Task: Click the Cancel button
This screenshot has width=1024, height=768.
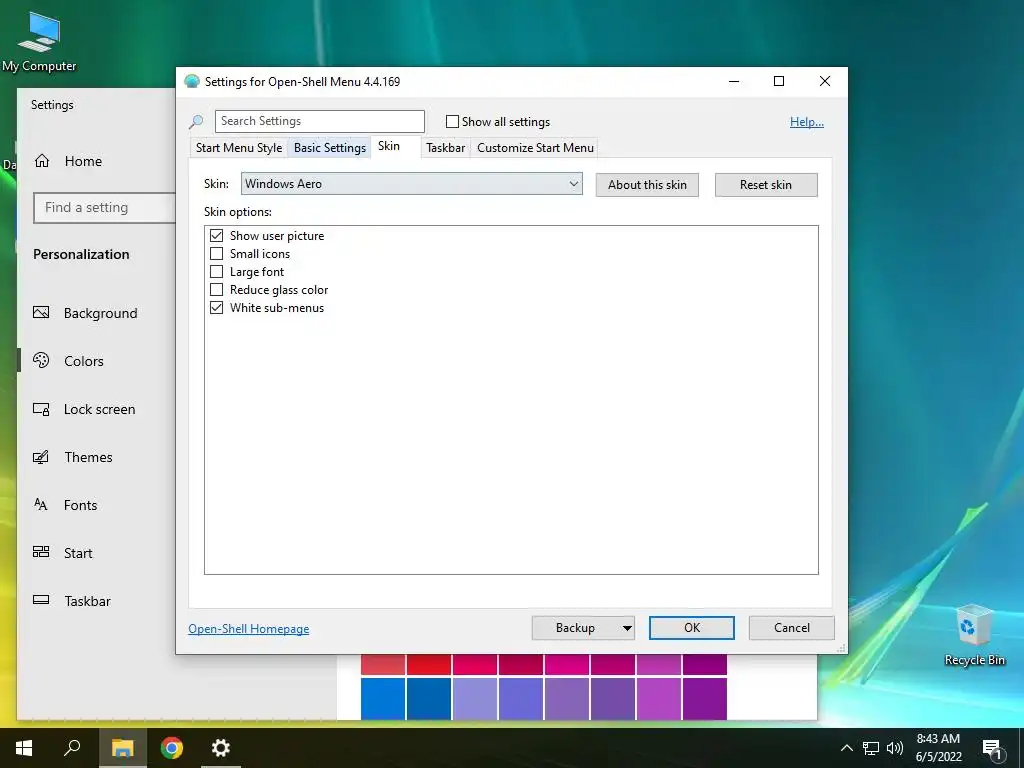Action: (792, 628)
